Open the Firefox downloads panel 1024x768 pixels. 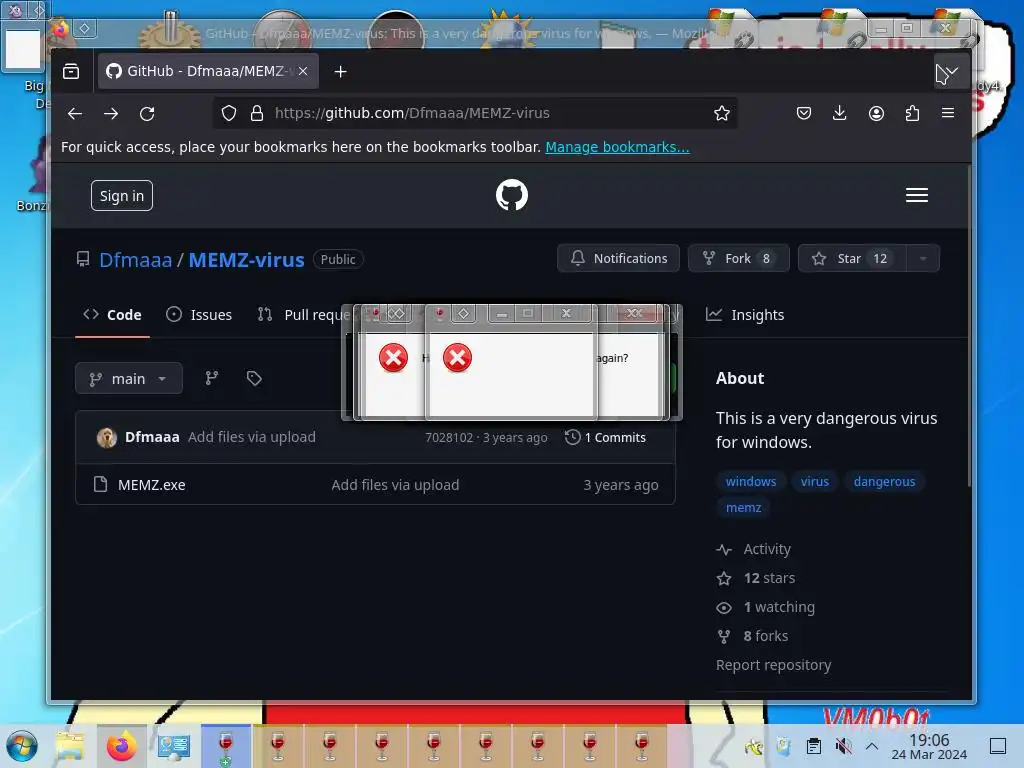(840, 113)
